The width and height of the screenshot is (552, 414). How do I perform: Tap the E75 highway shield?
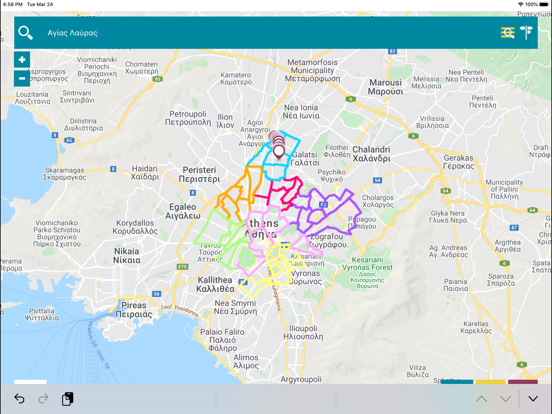point(182,267)
